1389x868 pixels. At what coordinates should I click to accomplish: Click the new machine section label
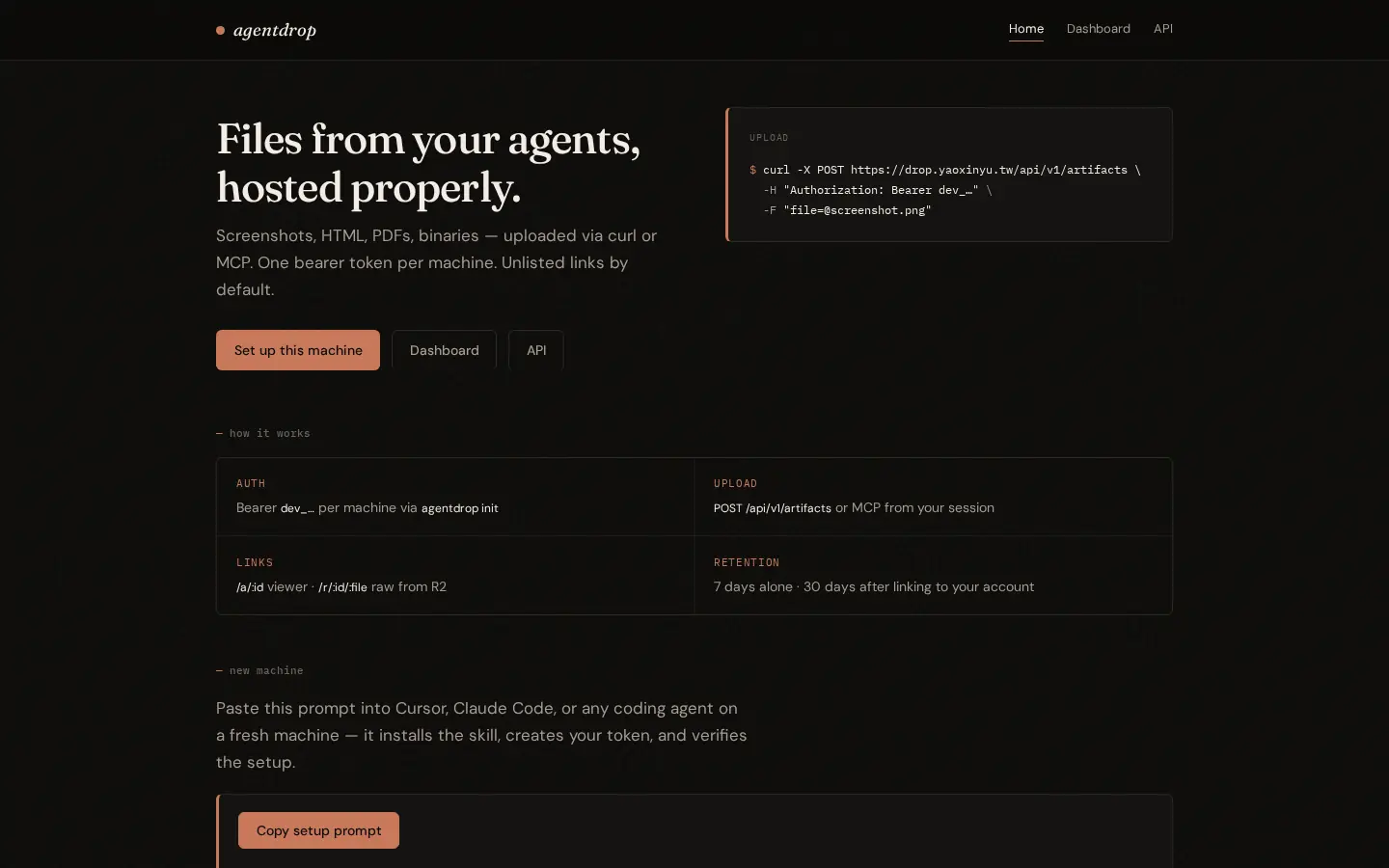pyautogui.click(x=259, y=671)
